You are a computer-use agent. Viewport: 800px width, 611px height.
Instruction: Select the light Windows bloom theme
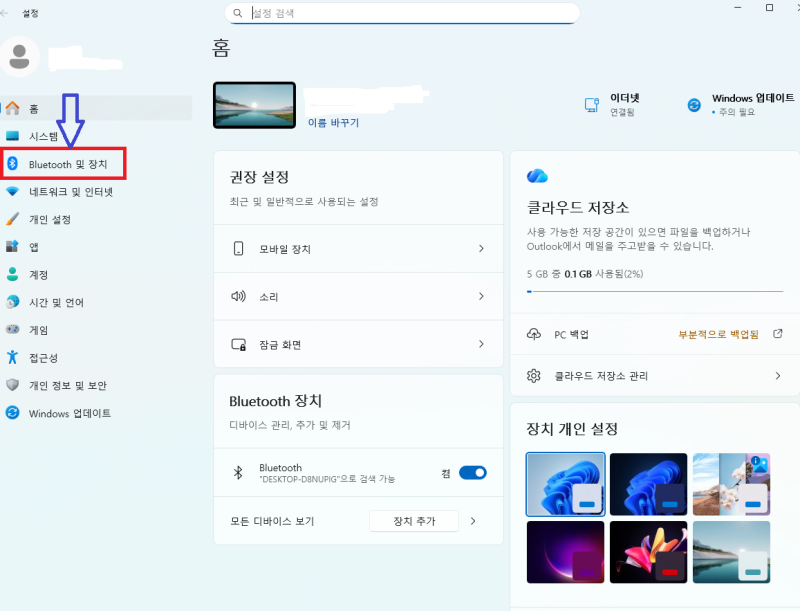click(x=565, y=484)
